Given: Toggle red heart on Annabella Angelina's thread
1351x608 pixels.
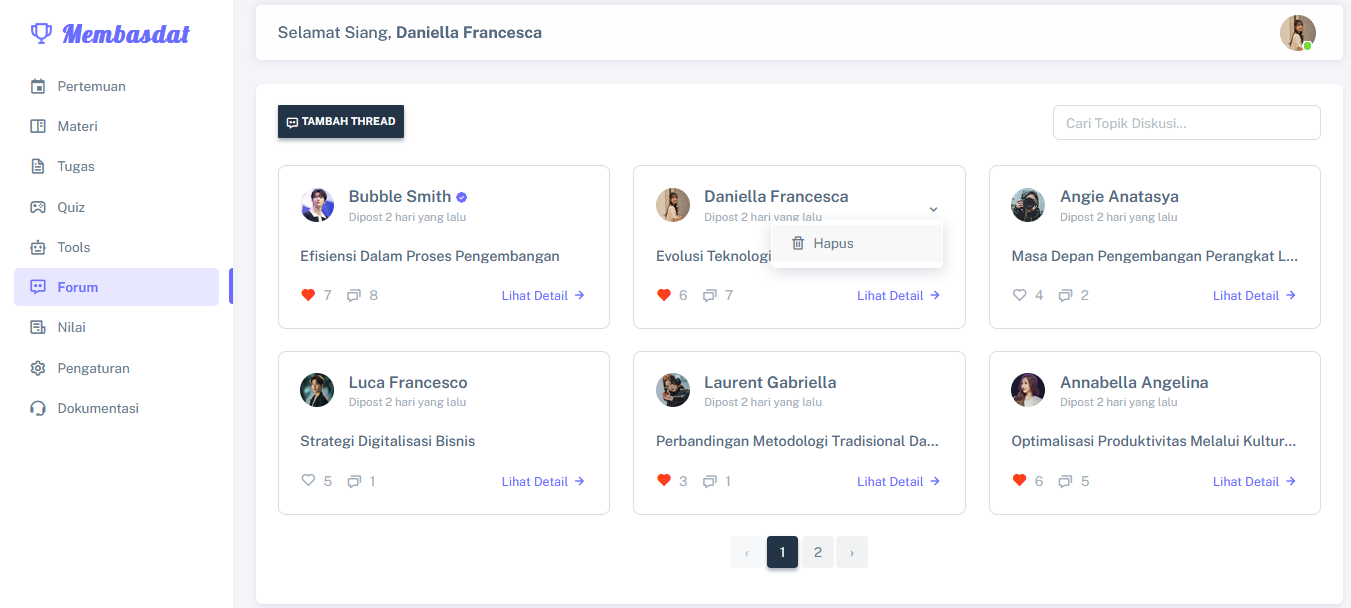Looking at the screenshot, I should (1019, 481).
